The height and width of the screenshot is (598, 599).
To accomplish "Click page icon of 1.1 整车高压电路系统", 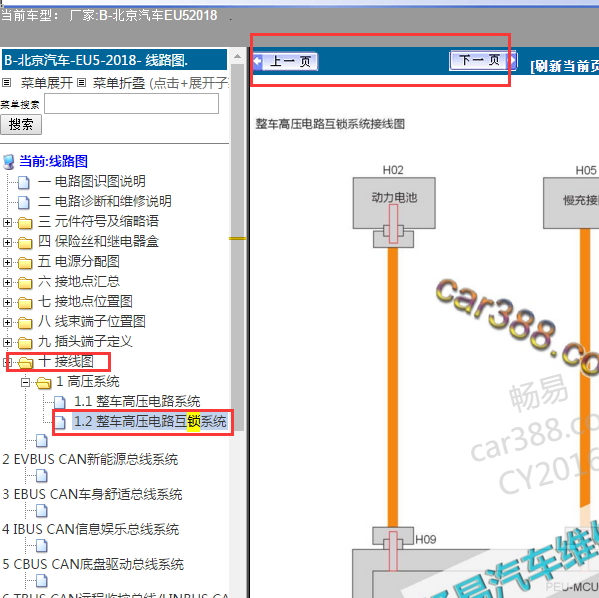I will [x=60, y=402].
